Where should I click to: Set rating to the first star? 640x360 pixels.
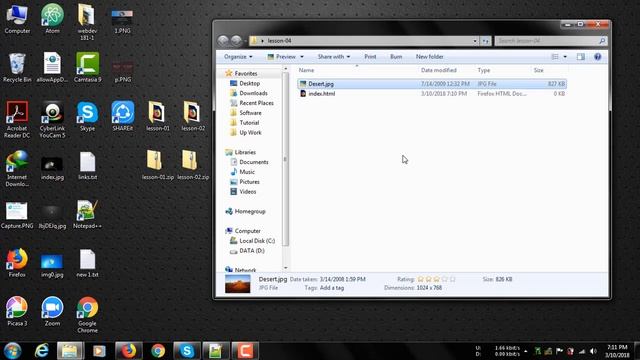click(x=420, y=279)
